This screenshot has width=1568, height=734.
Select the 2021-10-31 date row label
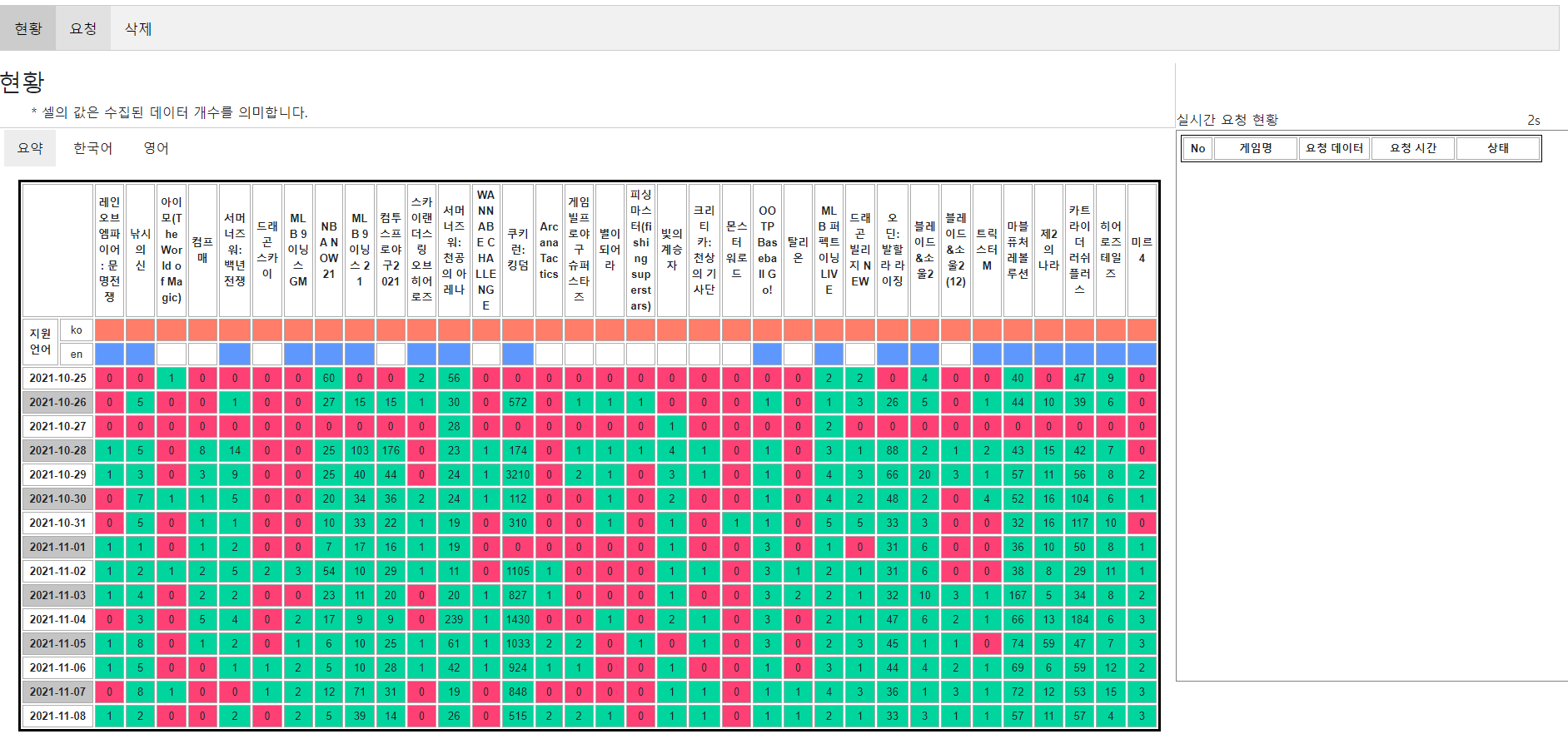[57, 523]
